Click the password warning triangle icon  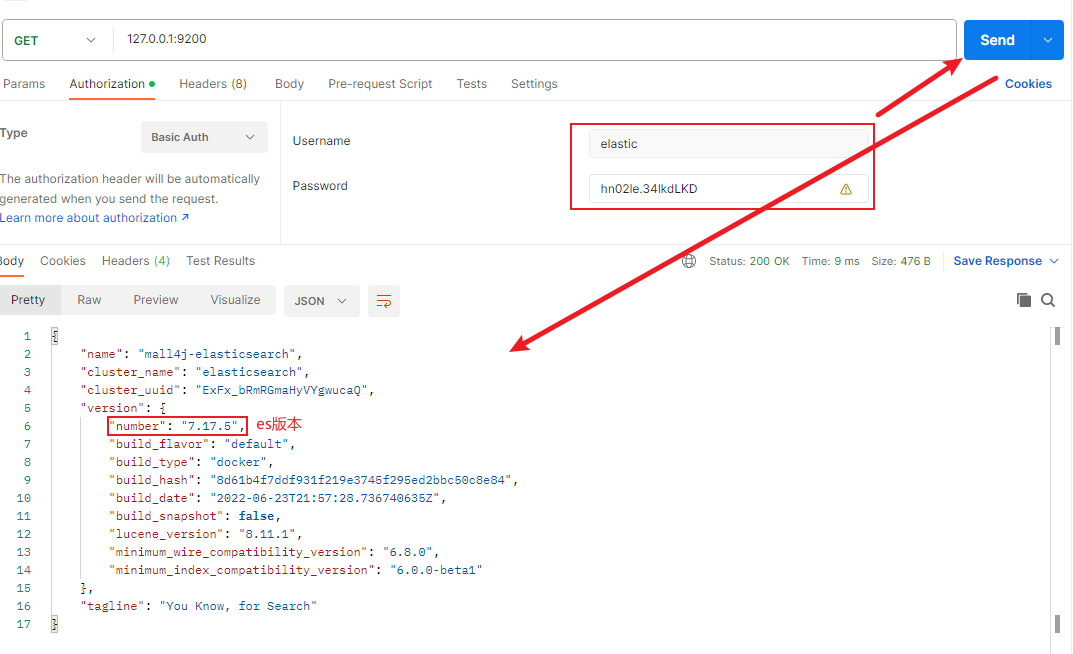846,189
